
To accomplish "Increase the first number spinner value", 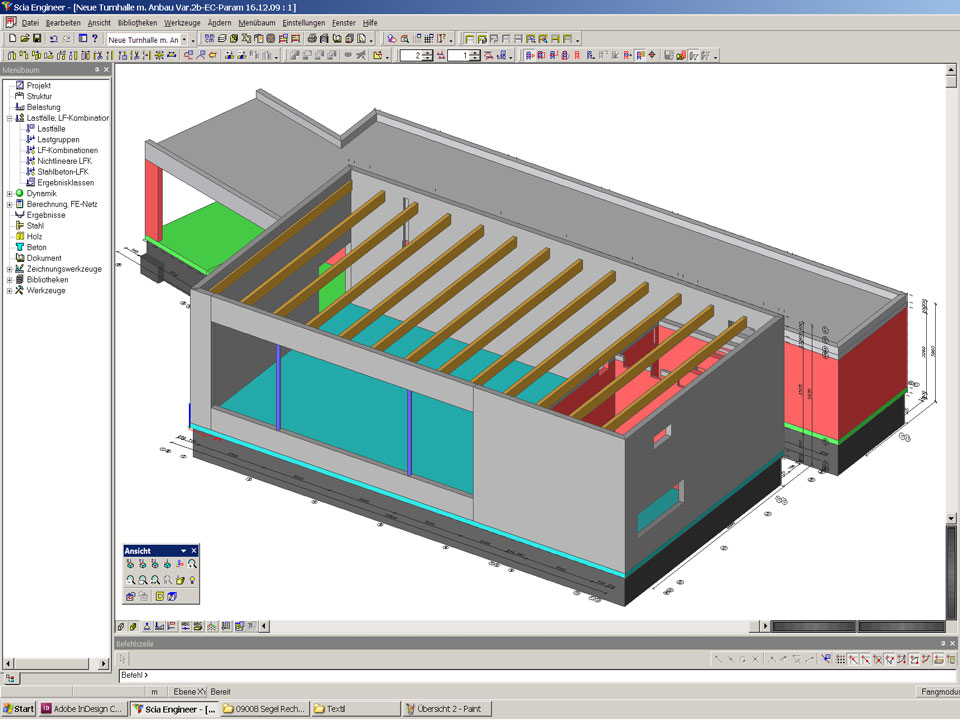I will (x=428, y=52).
